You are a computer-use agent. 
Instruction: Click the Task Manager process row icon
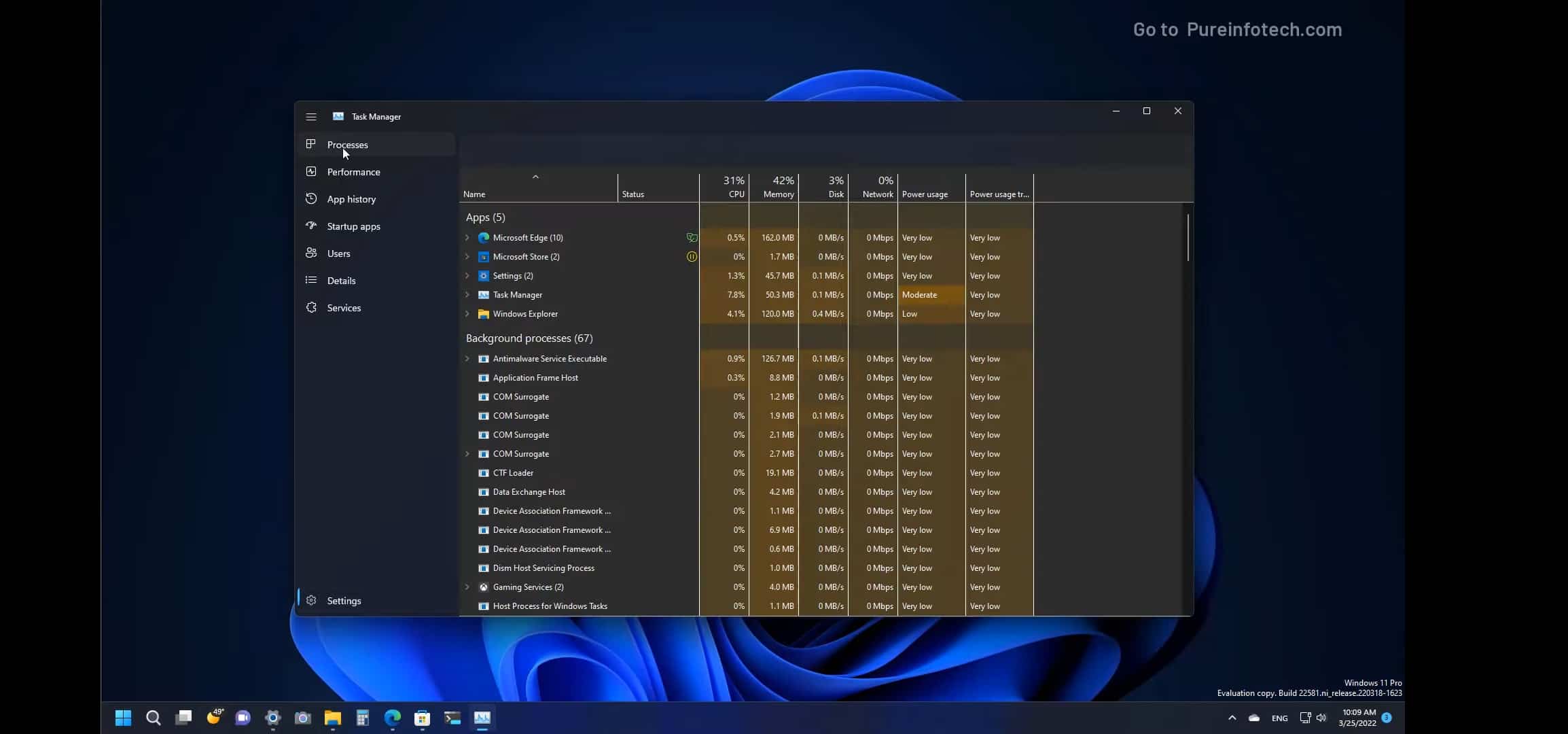click(484, 295)
